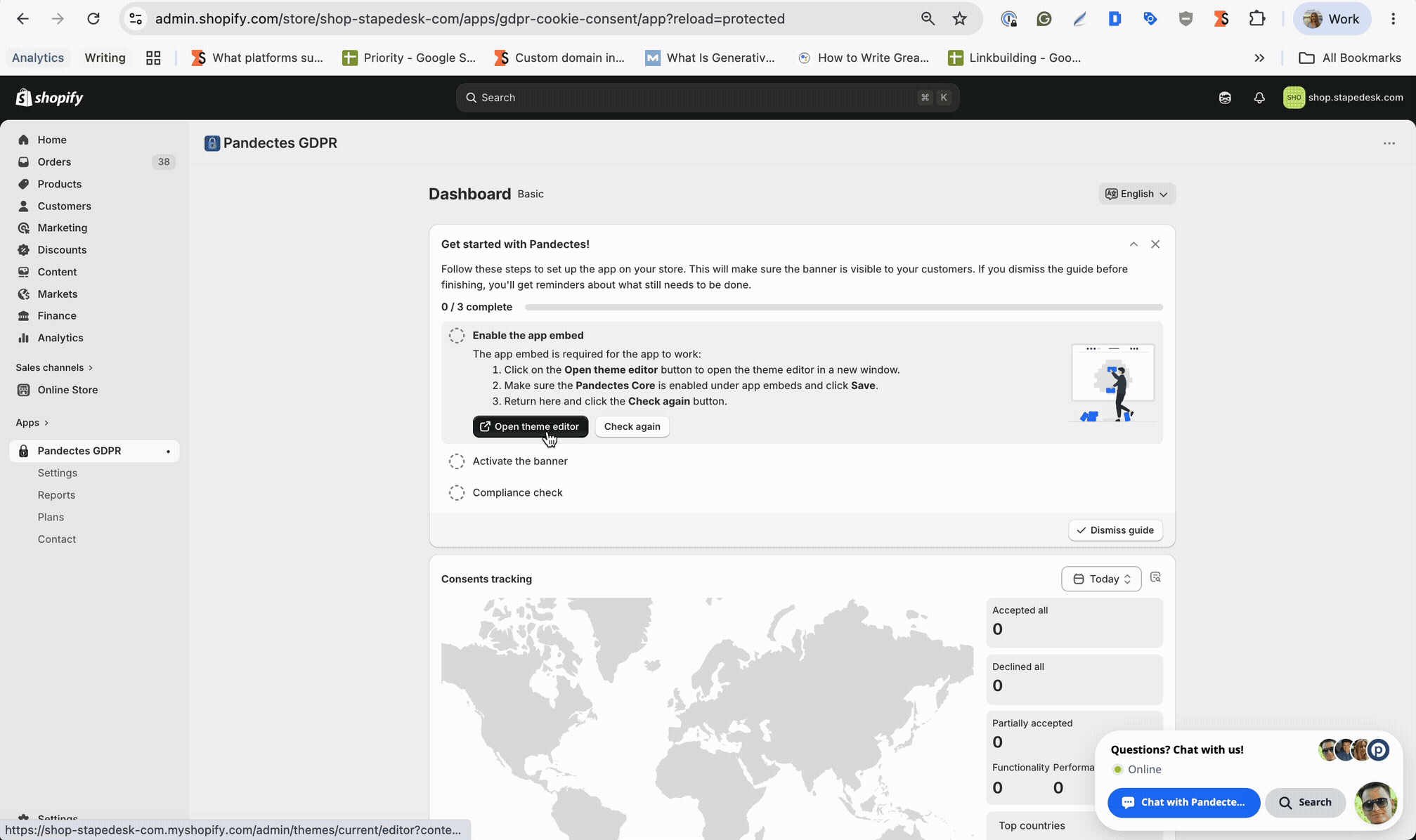Expand the Apps section
This screenshot has height=840, width=1416.
click(x=32, y=423)
